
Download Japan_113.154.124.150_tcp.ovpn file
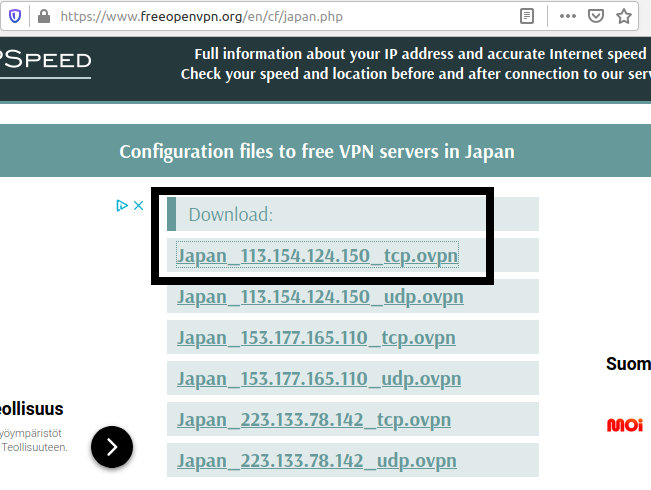[317, 256]
